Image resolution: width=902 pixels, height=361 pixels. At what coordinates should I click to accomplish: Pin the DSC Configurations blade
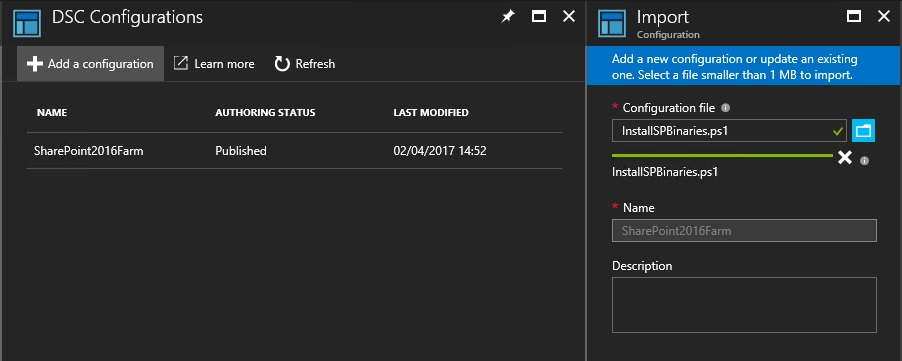tap(507, 17)
